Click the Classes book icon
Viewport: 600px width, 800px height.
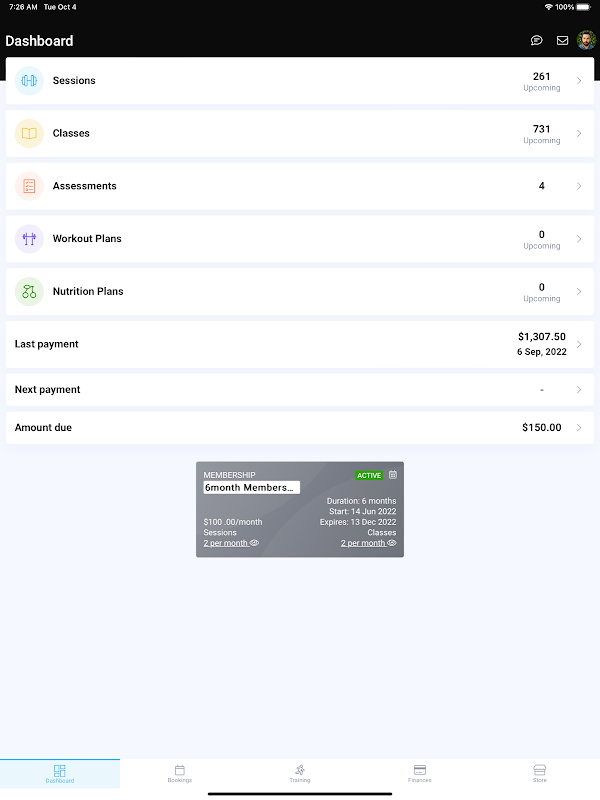(29, 133)
